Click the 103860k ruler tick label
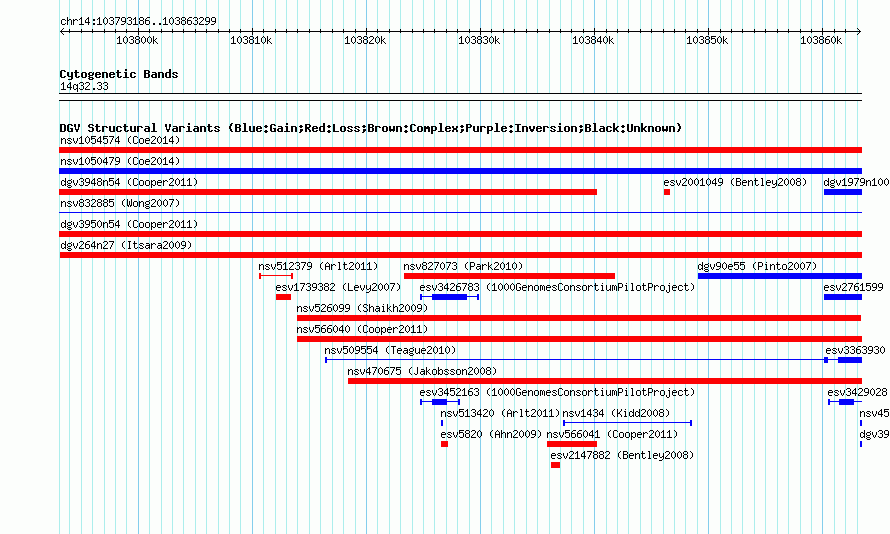 tap(821, 40)
